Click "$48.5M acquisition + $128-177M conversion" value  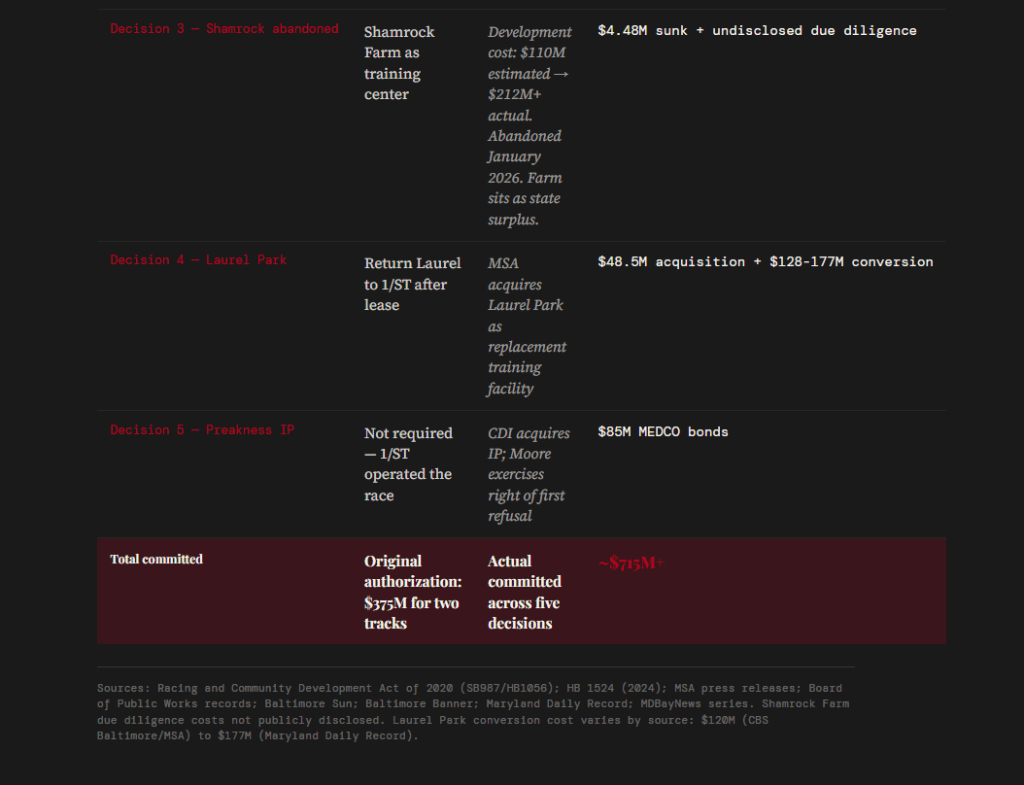765,262
